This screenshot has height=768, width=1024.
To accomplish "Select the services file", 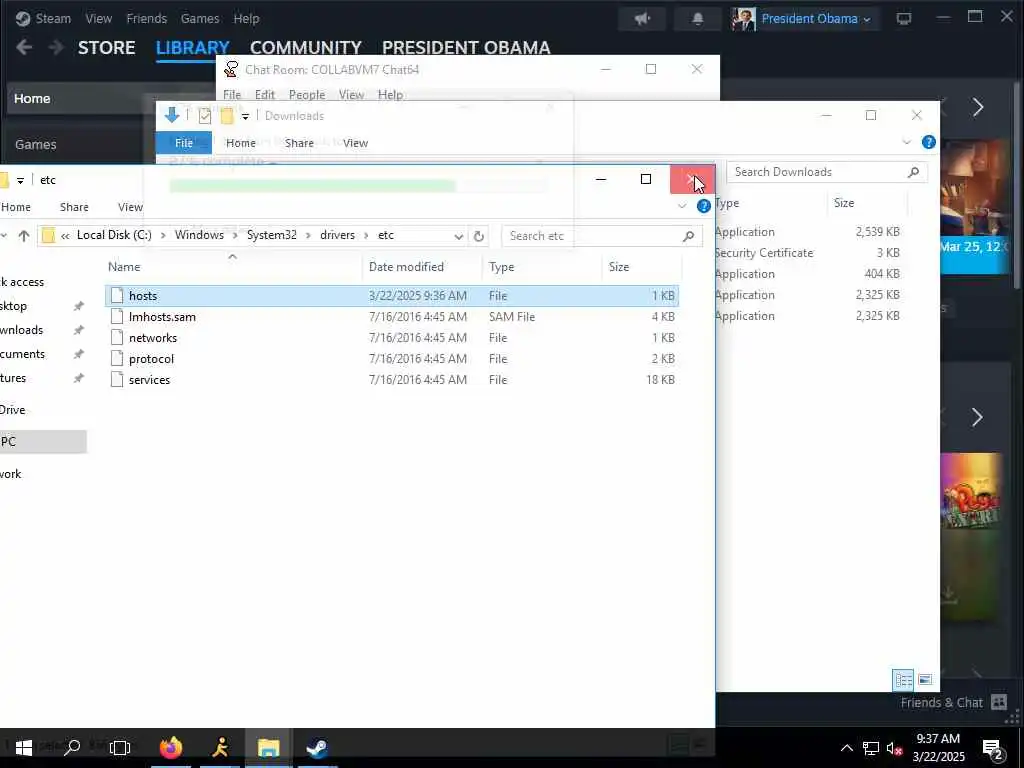I will [392, 379].
